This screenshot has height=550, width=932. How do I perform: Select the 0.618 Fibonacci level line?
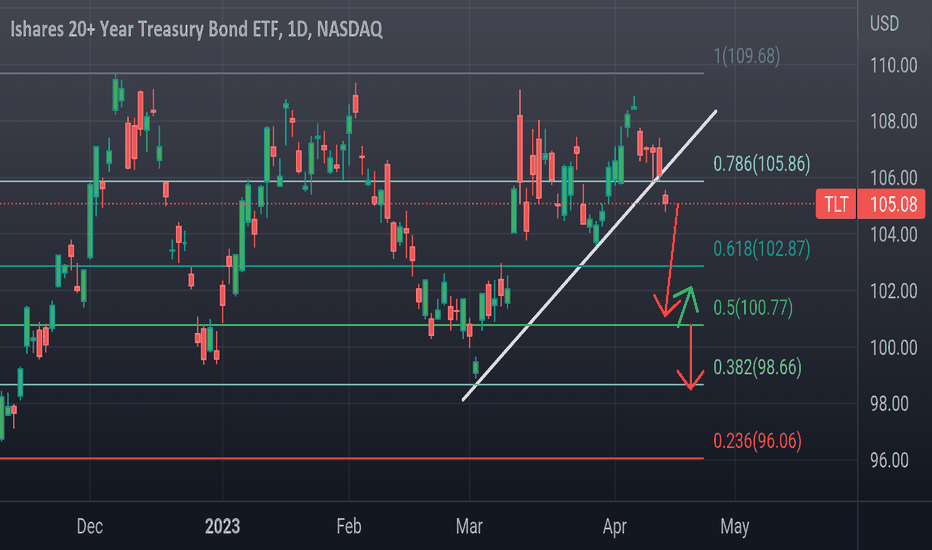[351, 266]
